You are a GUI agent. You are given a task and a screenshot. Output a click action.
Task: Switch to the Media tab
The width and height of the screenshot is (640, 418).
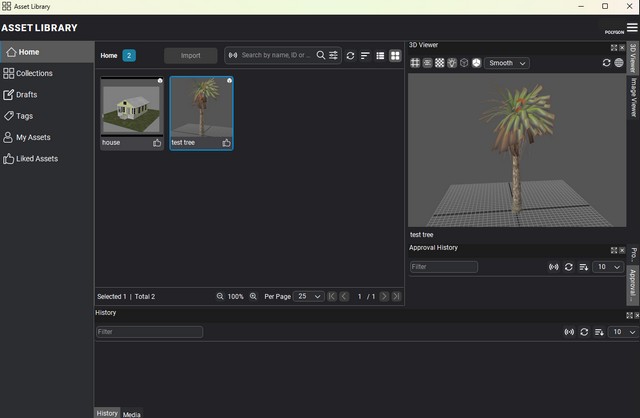pos(131,413)
